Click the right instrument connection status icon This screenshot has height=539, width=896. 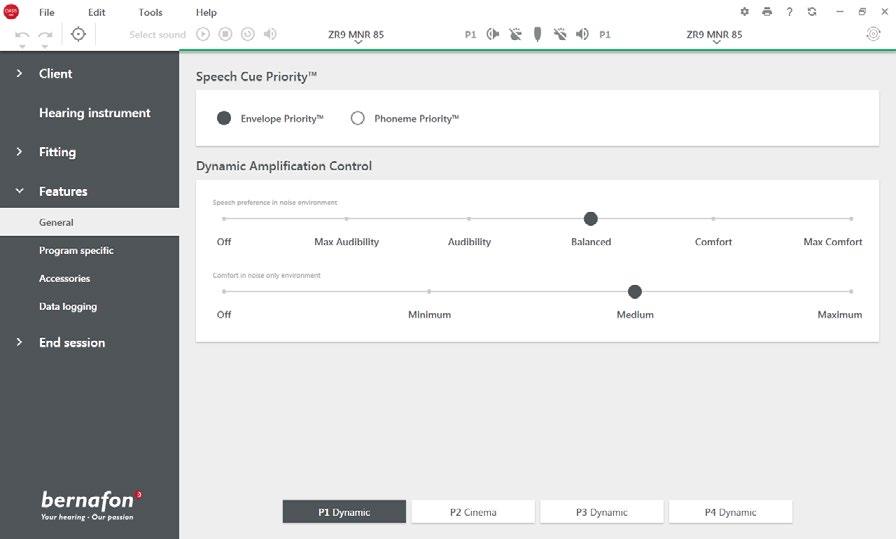coord(560,34)
